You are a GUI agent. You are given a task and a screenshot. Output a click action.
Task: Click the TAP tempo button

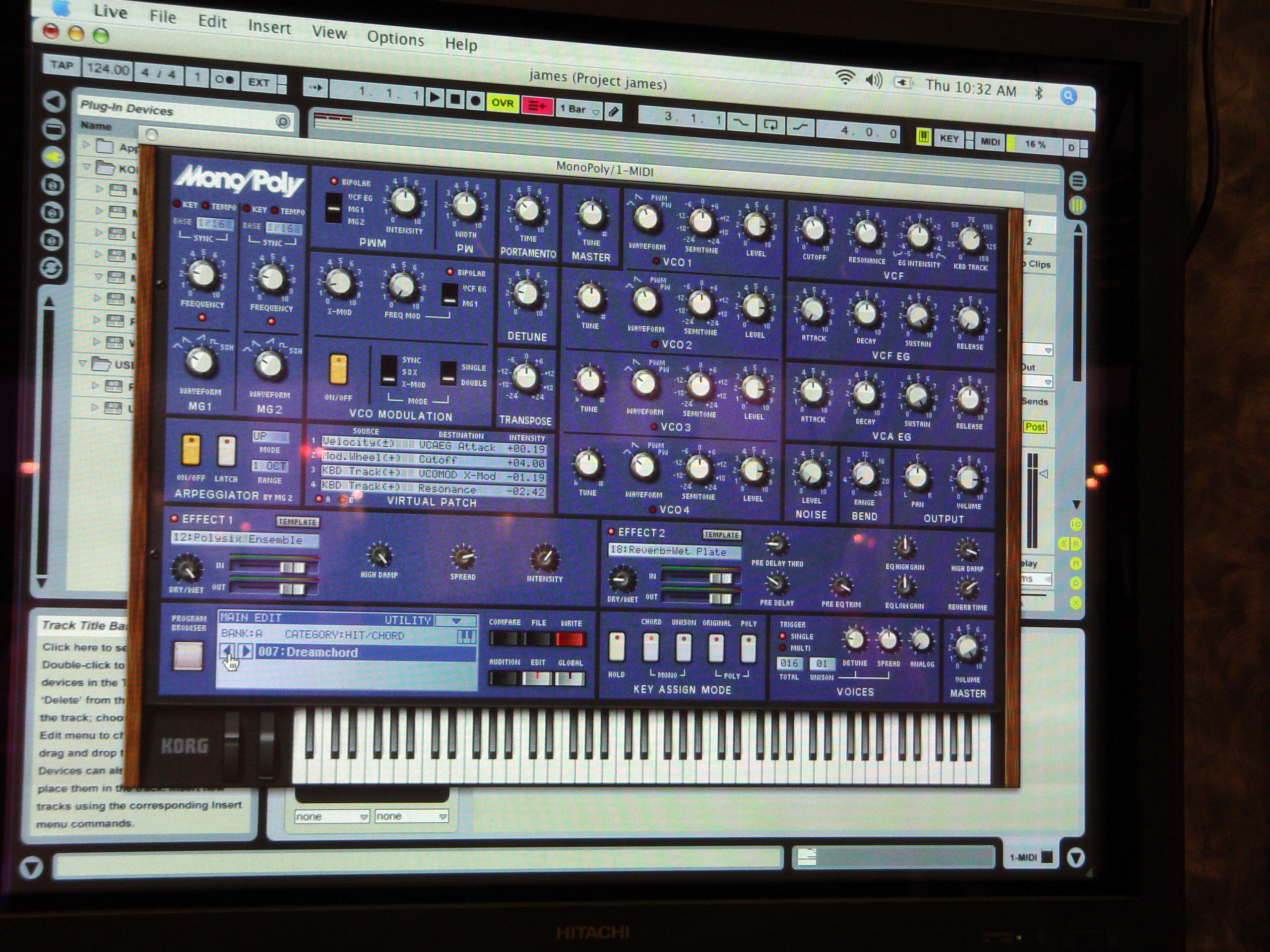click(62, 65)
